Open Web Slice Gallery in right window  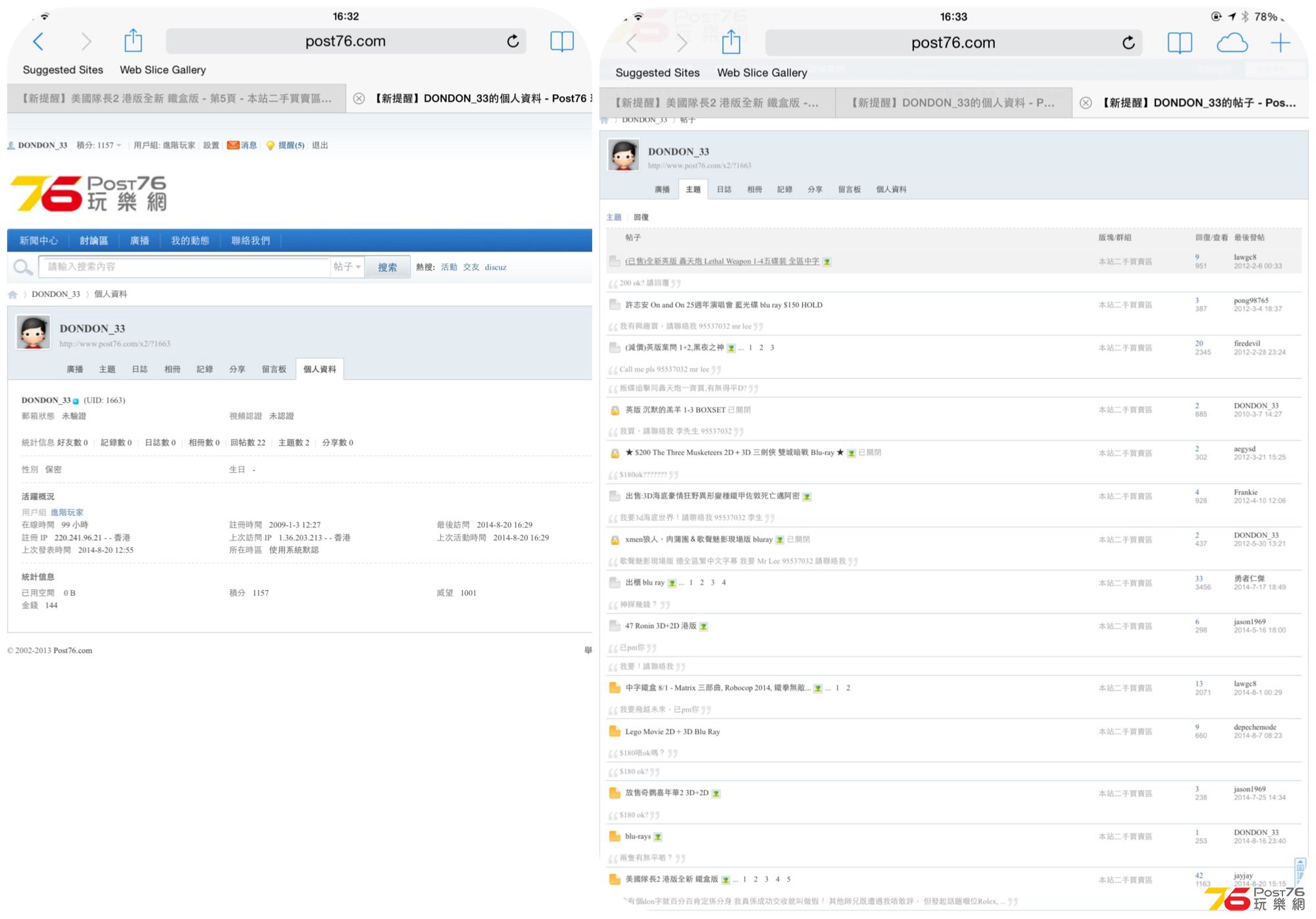[762, 73]
